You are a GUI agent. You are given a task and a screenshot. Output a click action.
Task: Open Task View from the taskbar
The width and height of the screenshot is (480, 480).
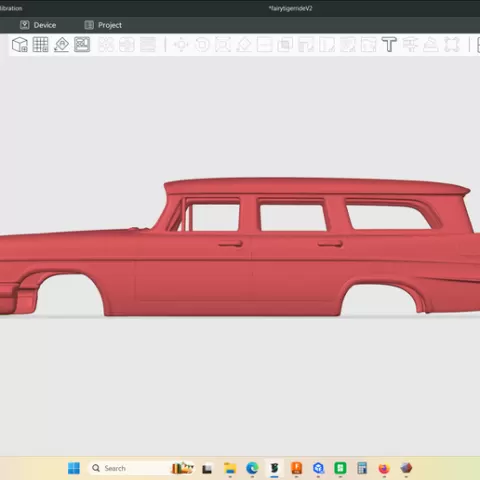click(x=207, y=469)
